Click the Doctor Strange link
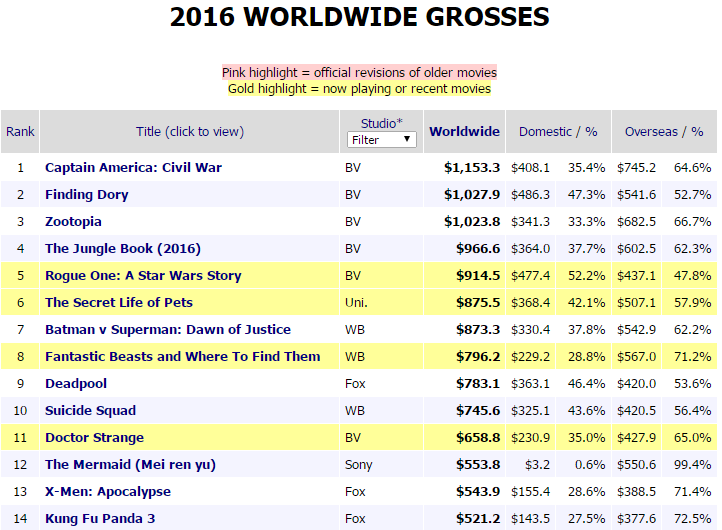The height and width of the screenshot is (530, 722). point(94,437)
